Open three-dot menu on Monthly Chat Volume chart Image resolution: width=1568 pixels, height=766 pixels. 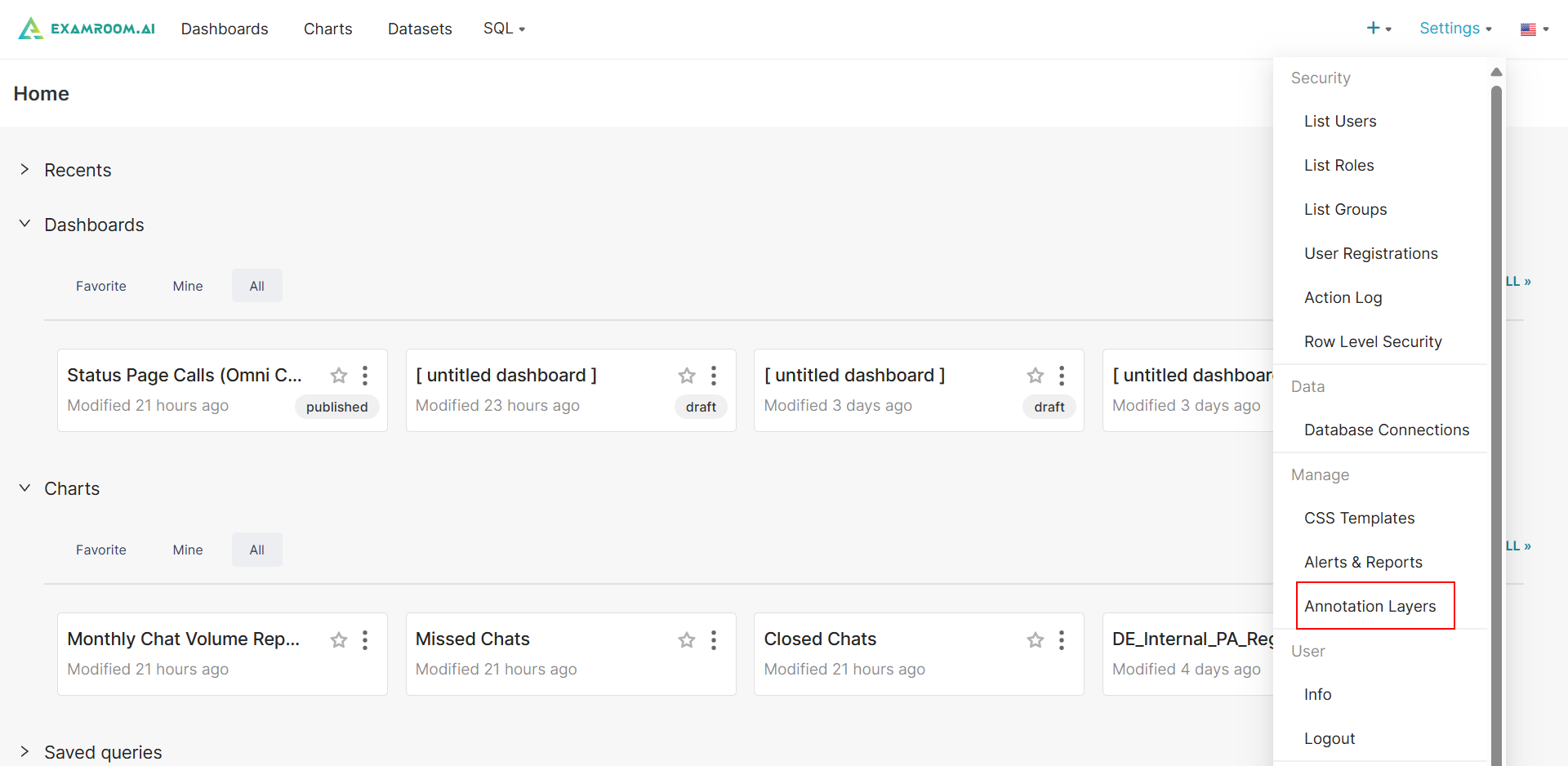point(365,640)
